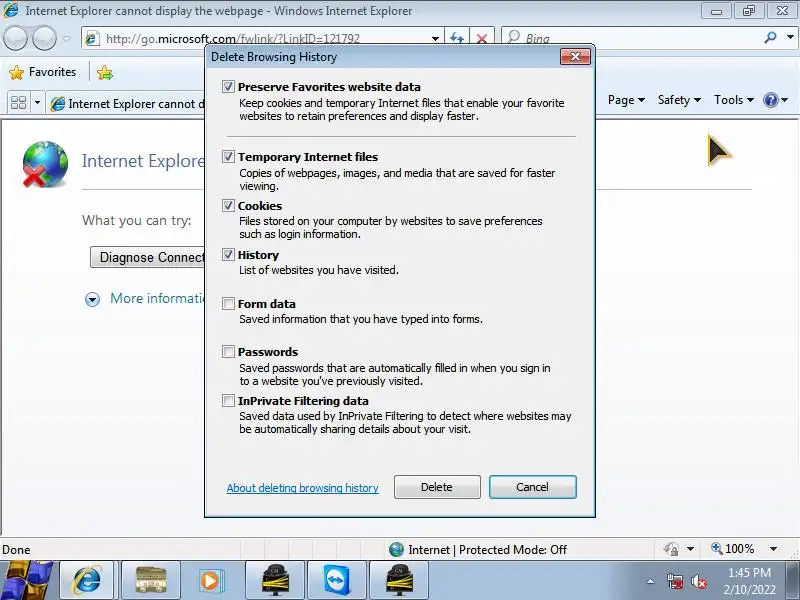Click Diagnose Connection Problems button
This screenshot has height=600, width=800.
tap(148, 257)
